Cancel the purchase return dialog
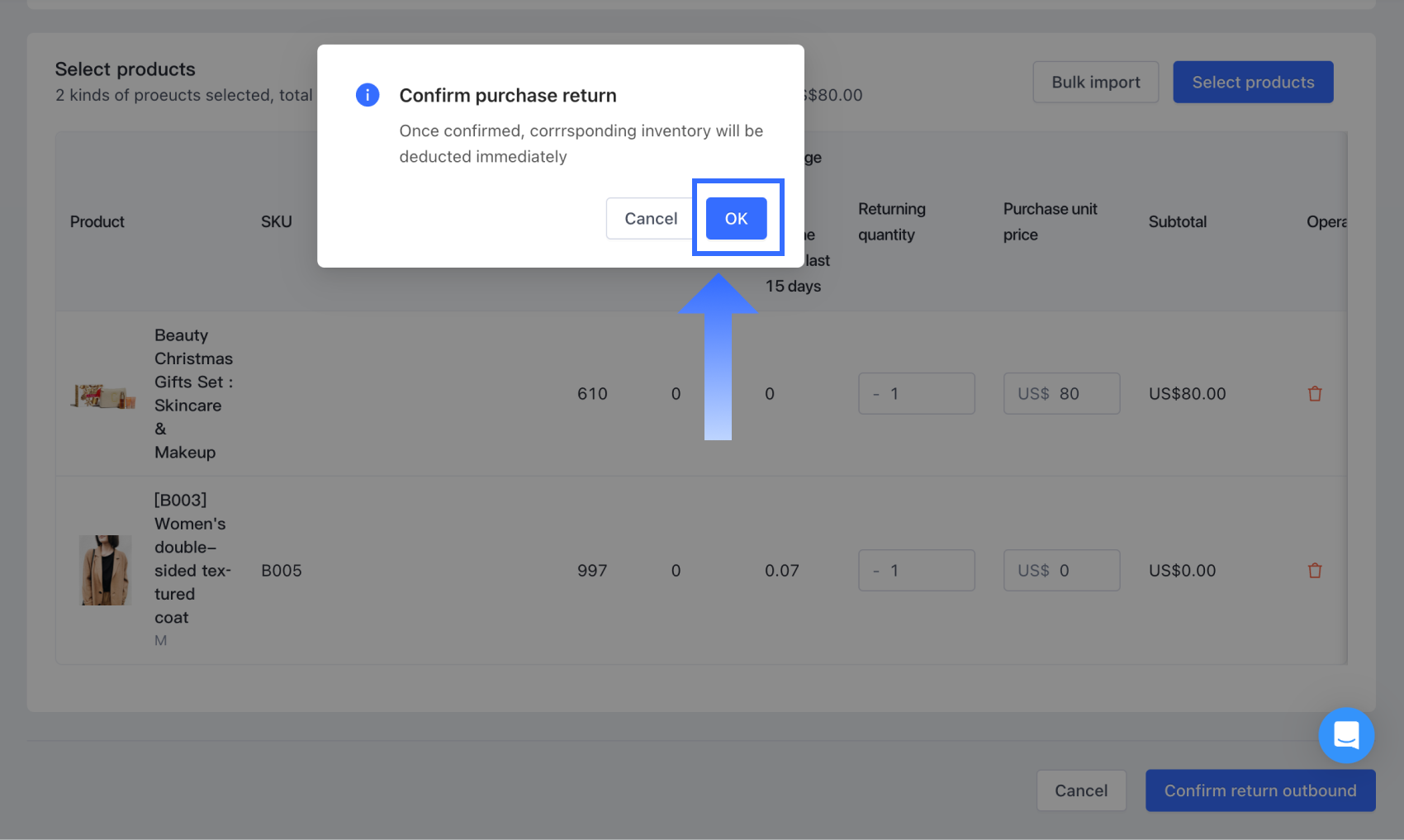 pos(650,219)
